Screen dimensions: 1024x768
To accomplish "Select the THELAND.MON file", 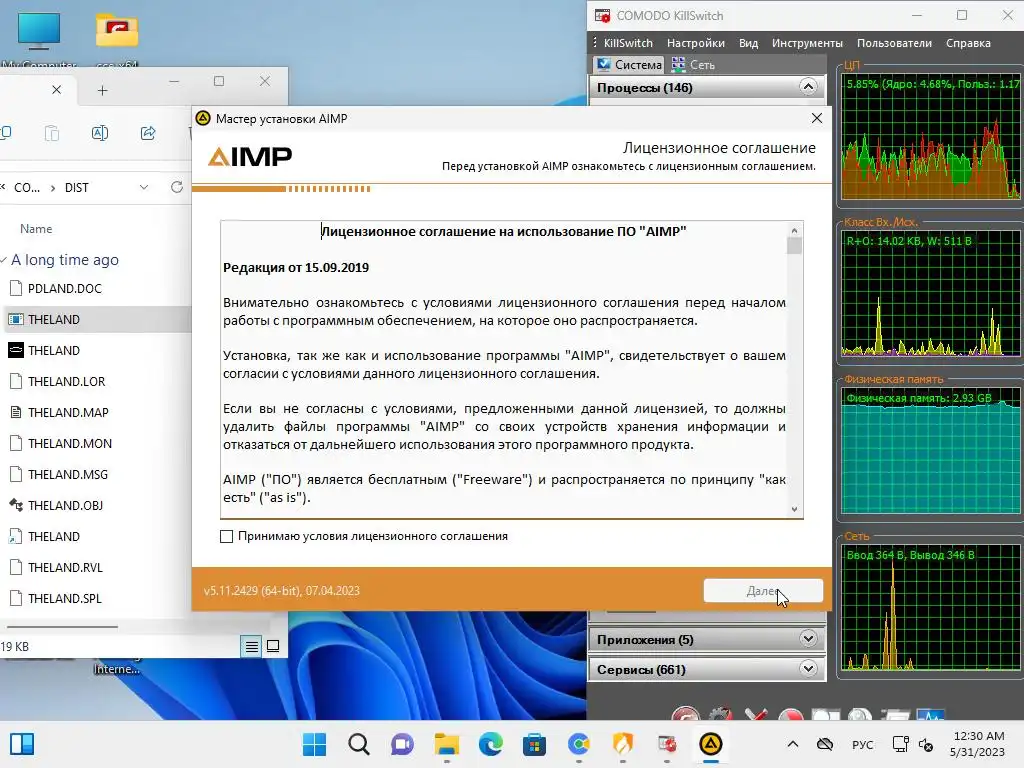I will (70, 443).
